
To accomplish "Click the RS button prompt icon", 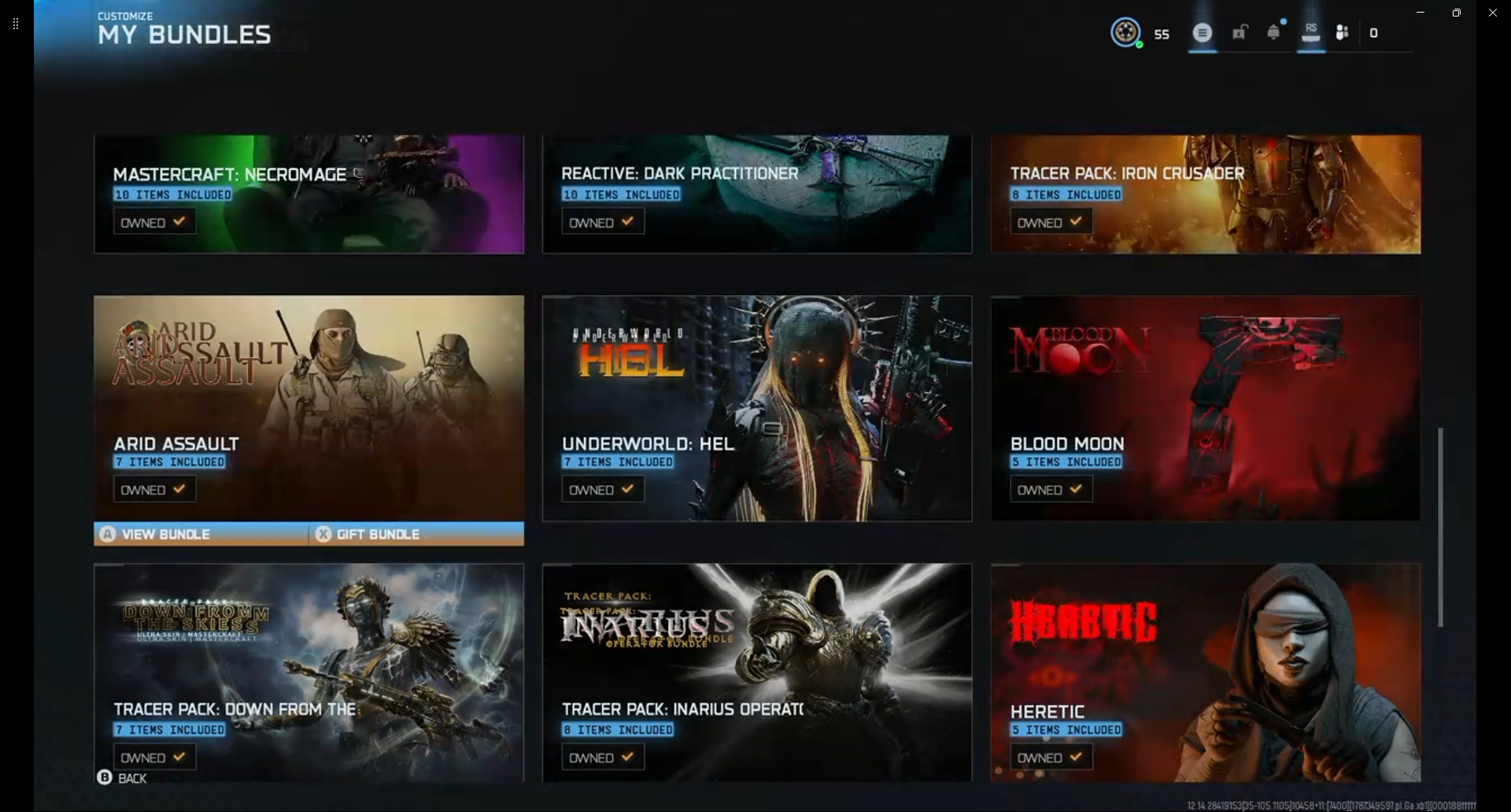I will [x=1311, y=32].
